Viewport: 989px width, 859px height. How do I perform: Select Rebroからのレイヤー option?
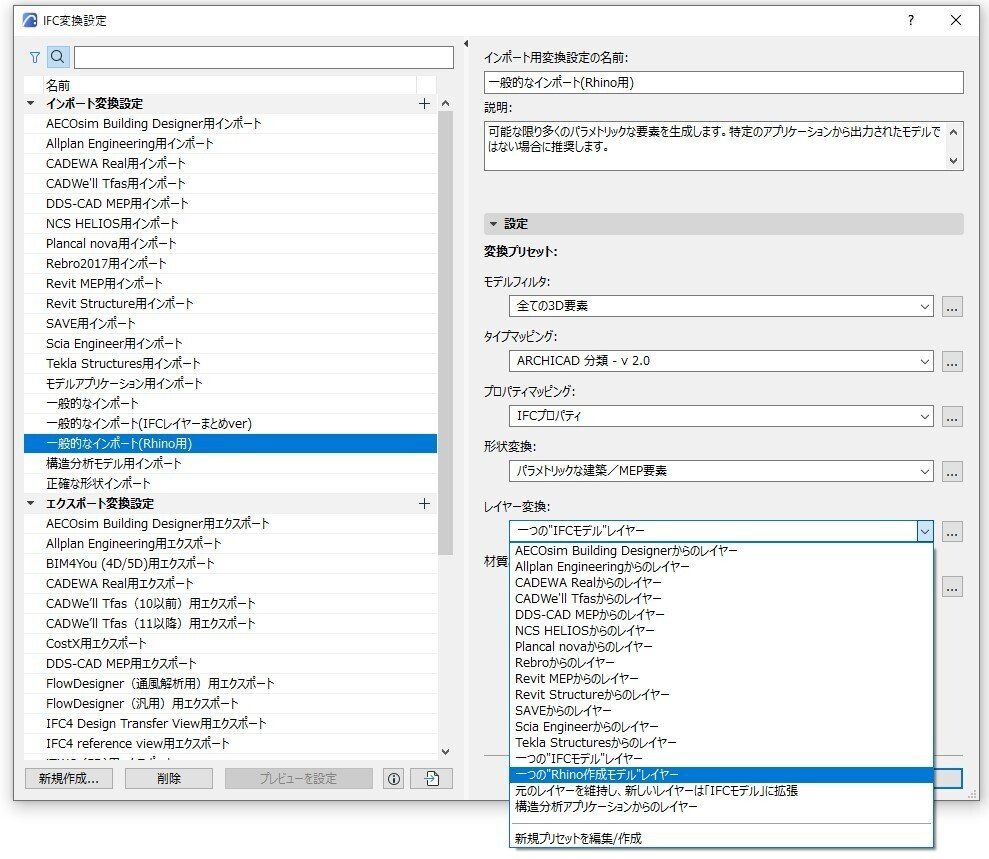(721, 663)
